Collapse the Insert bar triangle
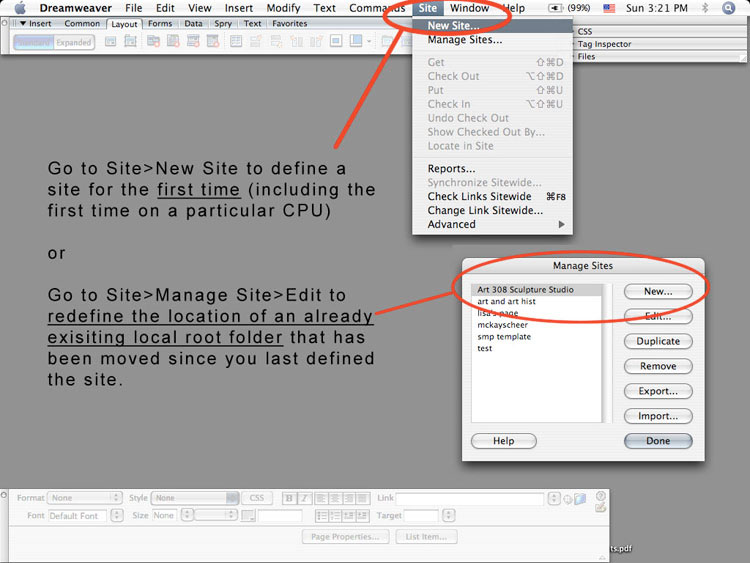The width and height of the screenshot is (750, 563). tap(22, 23)
